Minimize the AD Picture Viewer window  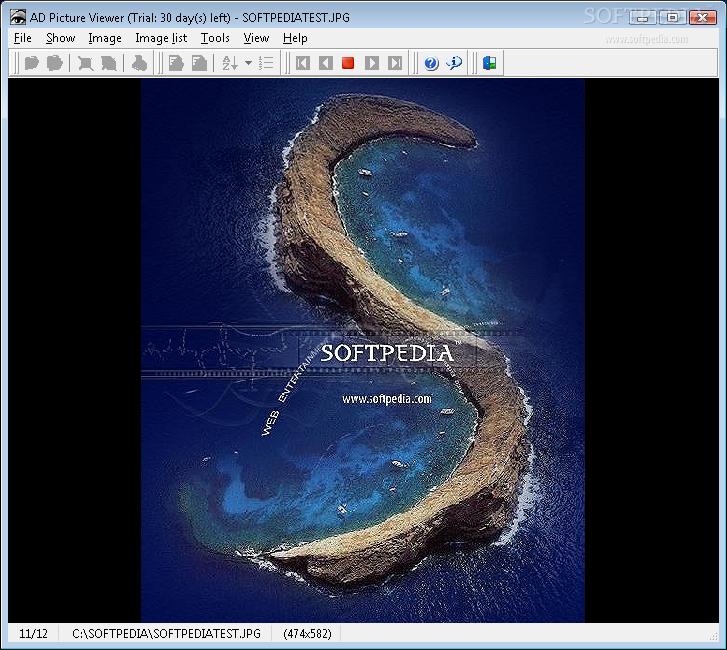tap(642, 18)
